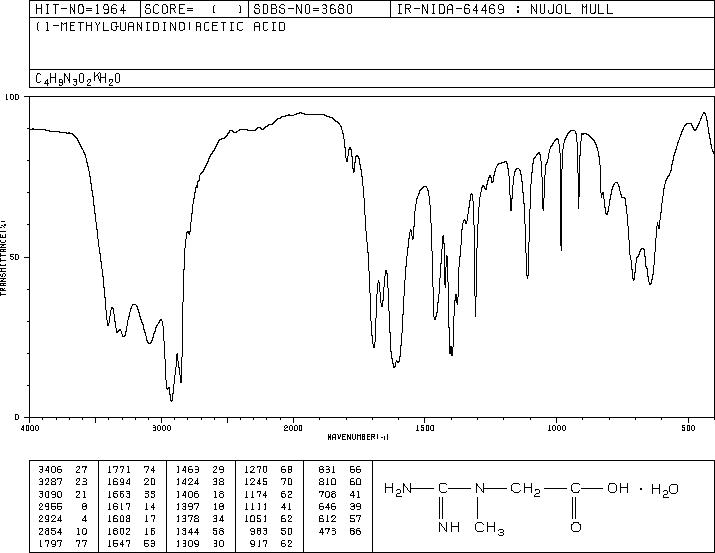
Task: Click the CH2 group in the structure diagram
Action: pyautogui.click(x=525, y=489)
